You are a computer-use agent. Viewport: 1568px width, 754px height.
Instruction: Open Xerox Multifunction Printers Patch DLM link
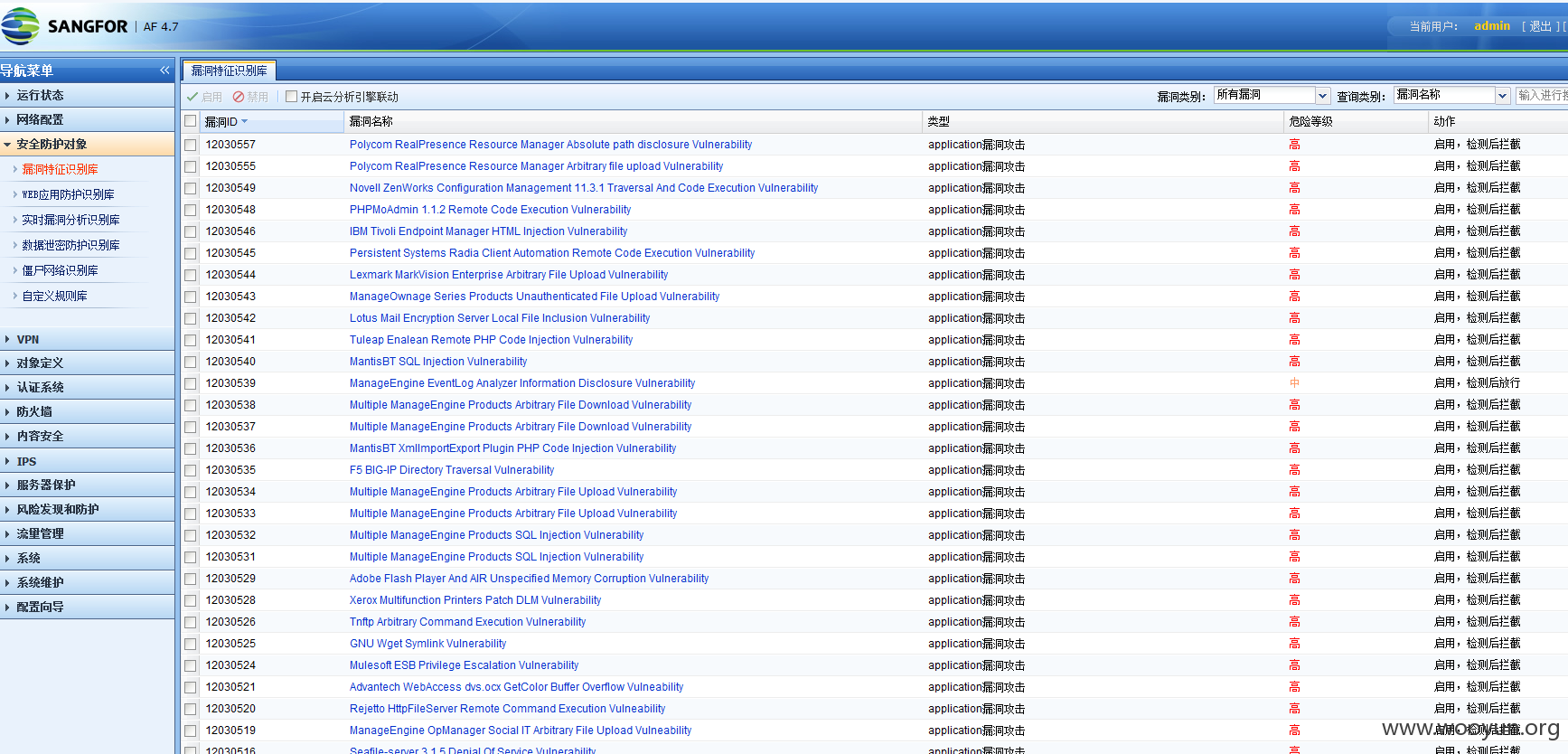click(475, 600)
